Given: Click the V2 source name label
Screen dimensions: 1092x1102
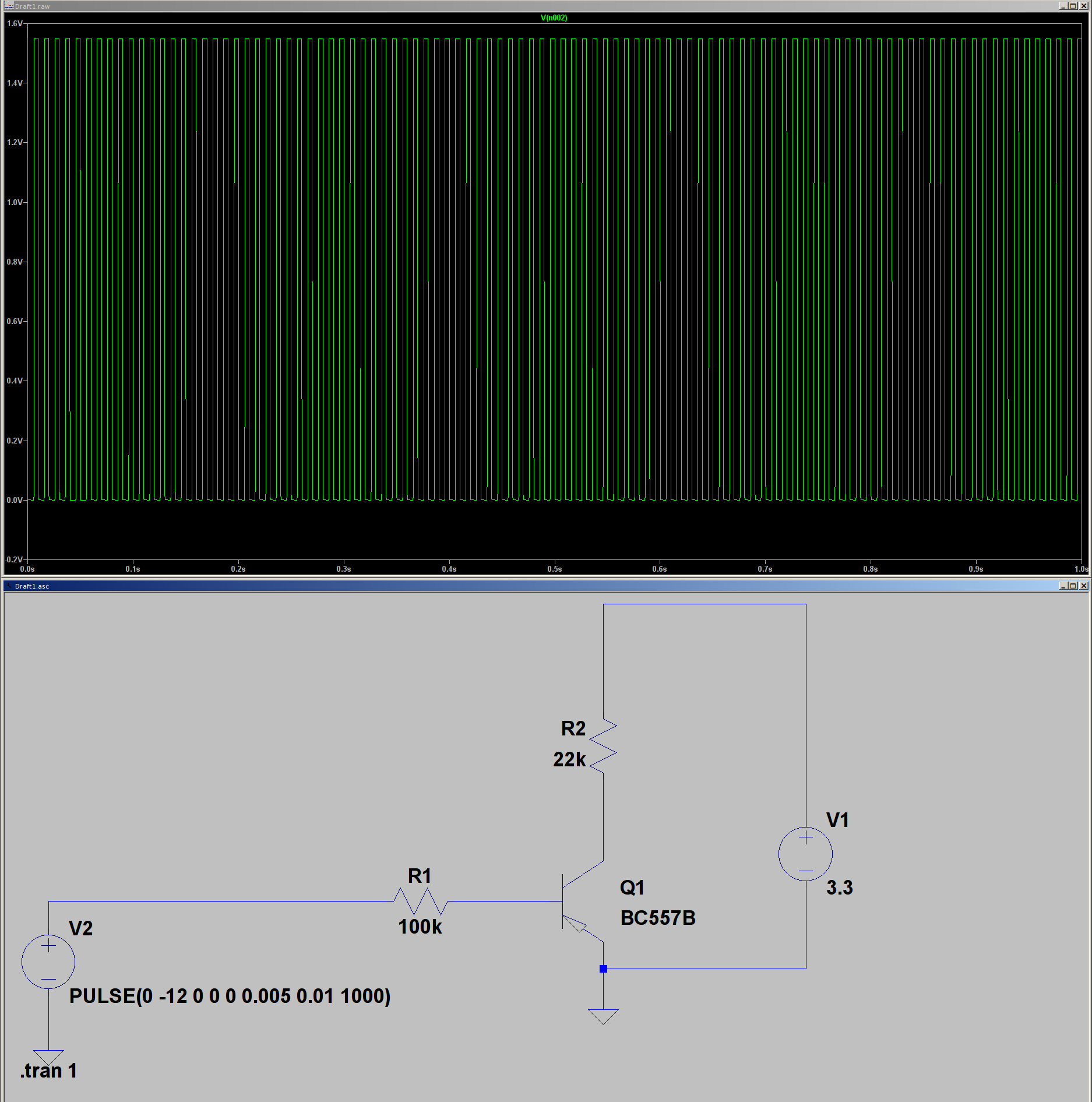Looking at the screenshot, I should [x=81, y=928].
